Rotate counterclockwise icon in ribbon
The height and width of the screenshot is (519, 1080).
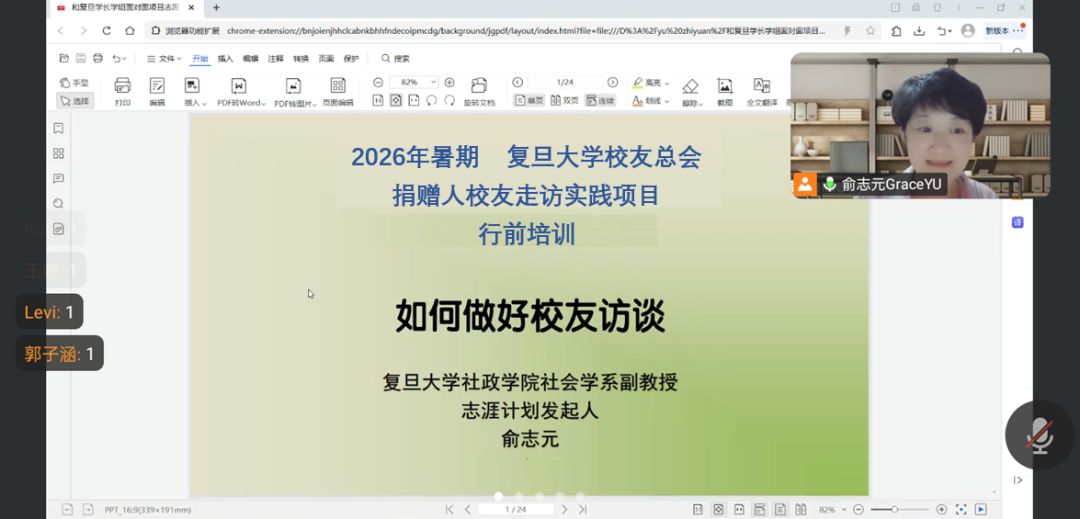[431, 100]
